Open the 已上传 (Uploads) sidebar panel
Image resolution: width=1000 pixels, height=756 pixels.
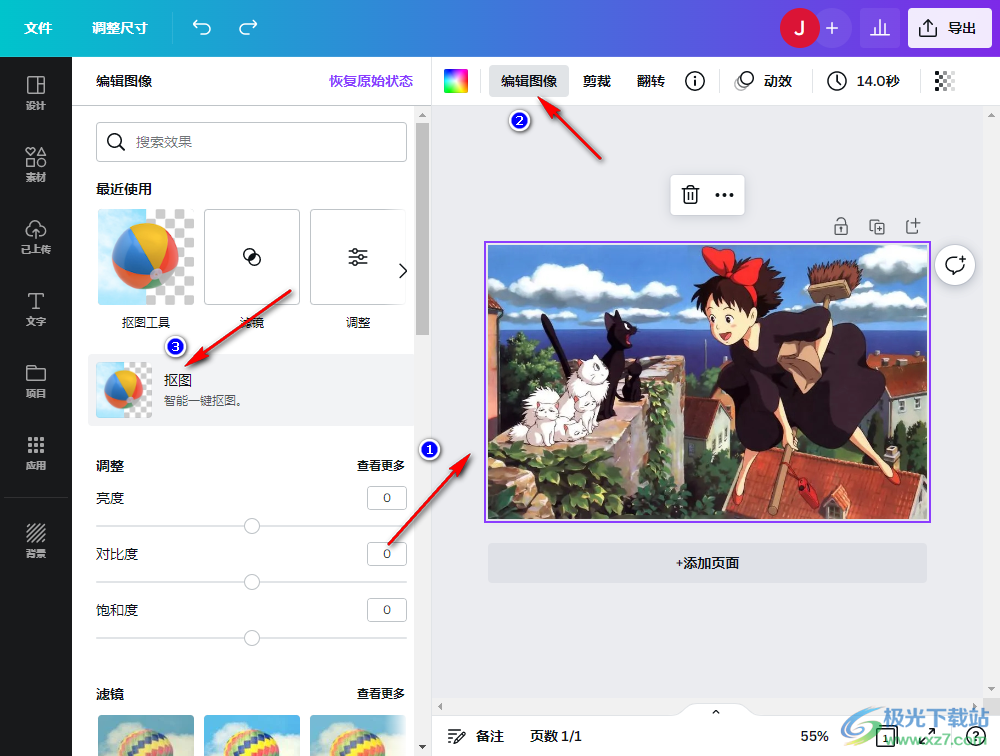pos(36,237)
